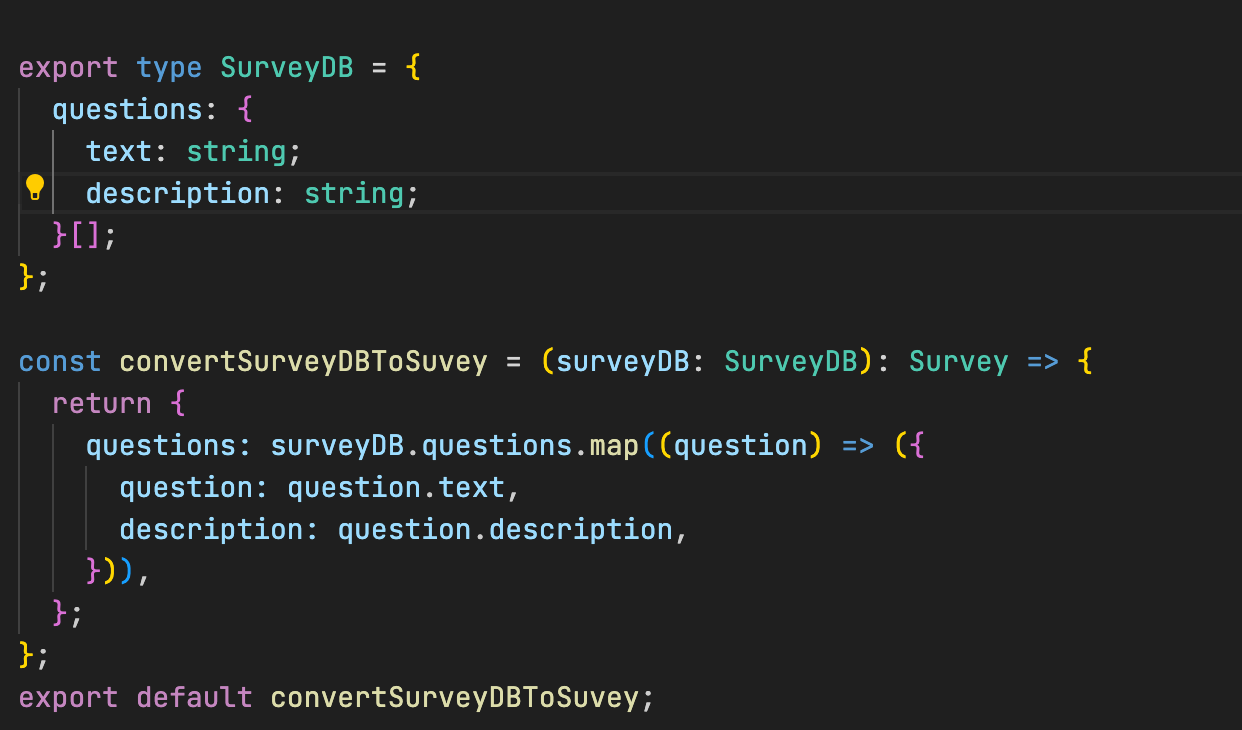Click the 'default' keyword on last line
1242x730 pixels.
coord(194,697)
